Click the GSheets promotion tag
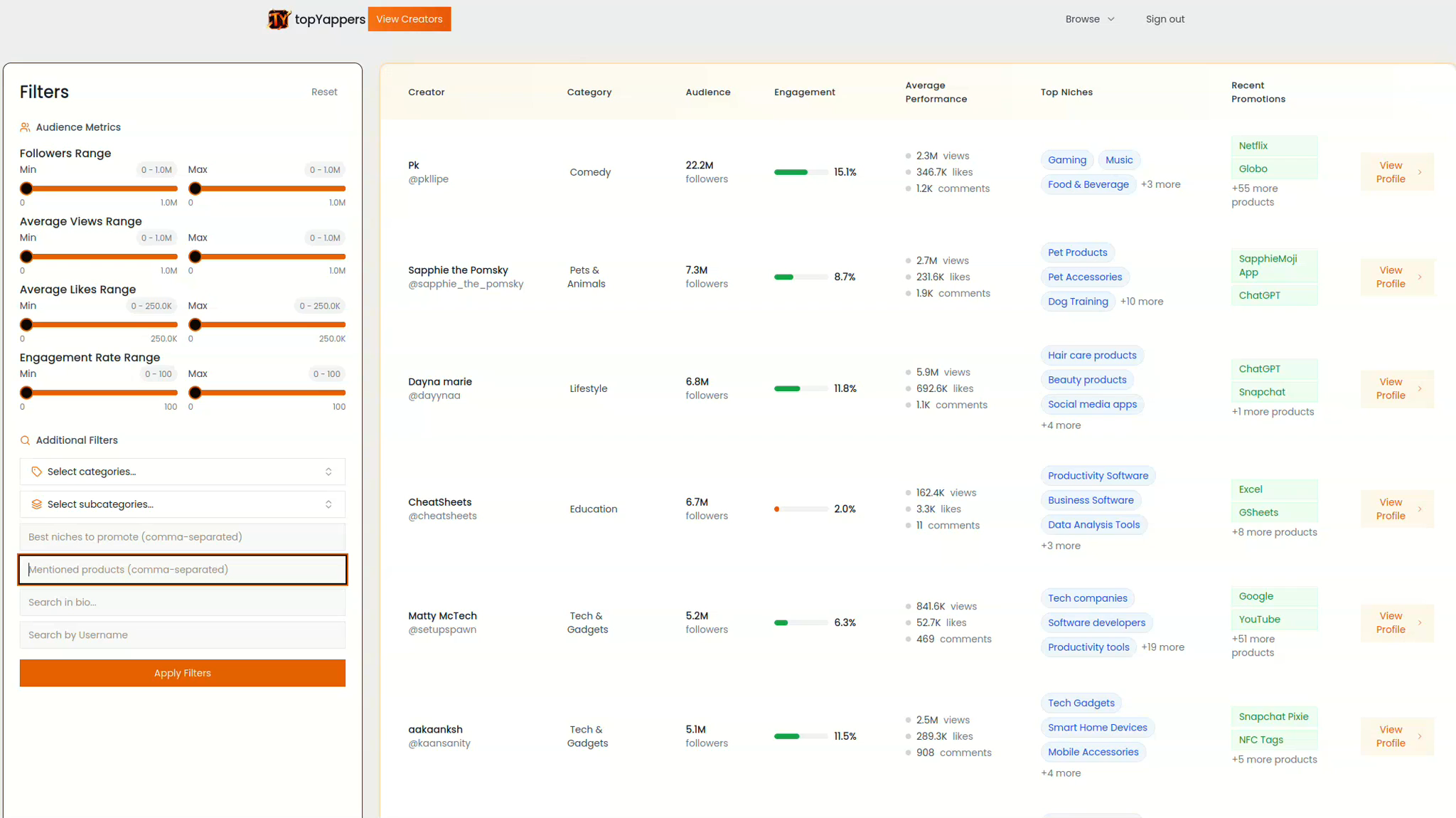 (x=1274, y=512)
